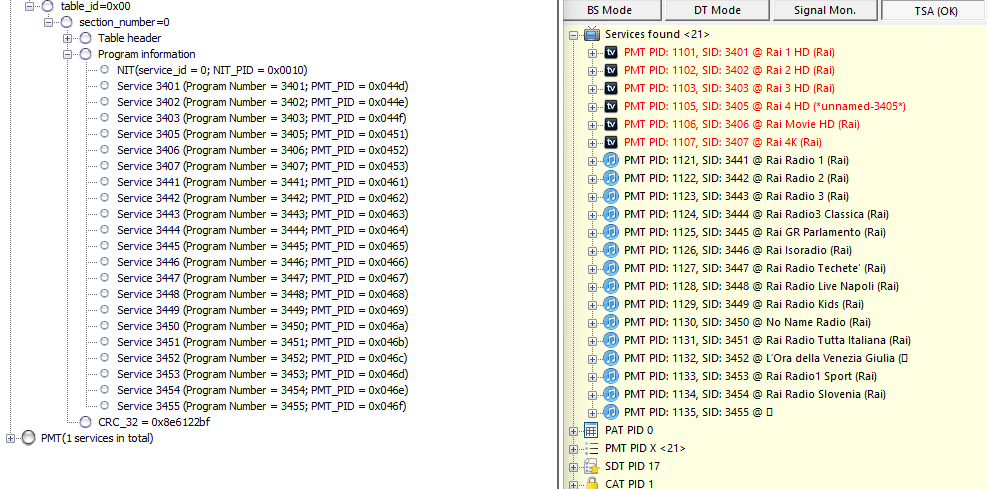
Task: Select Service 3441 program row
Action: pos(262,182)
